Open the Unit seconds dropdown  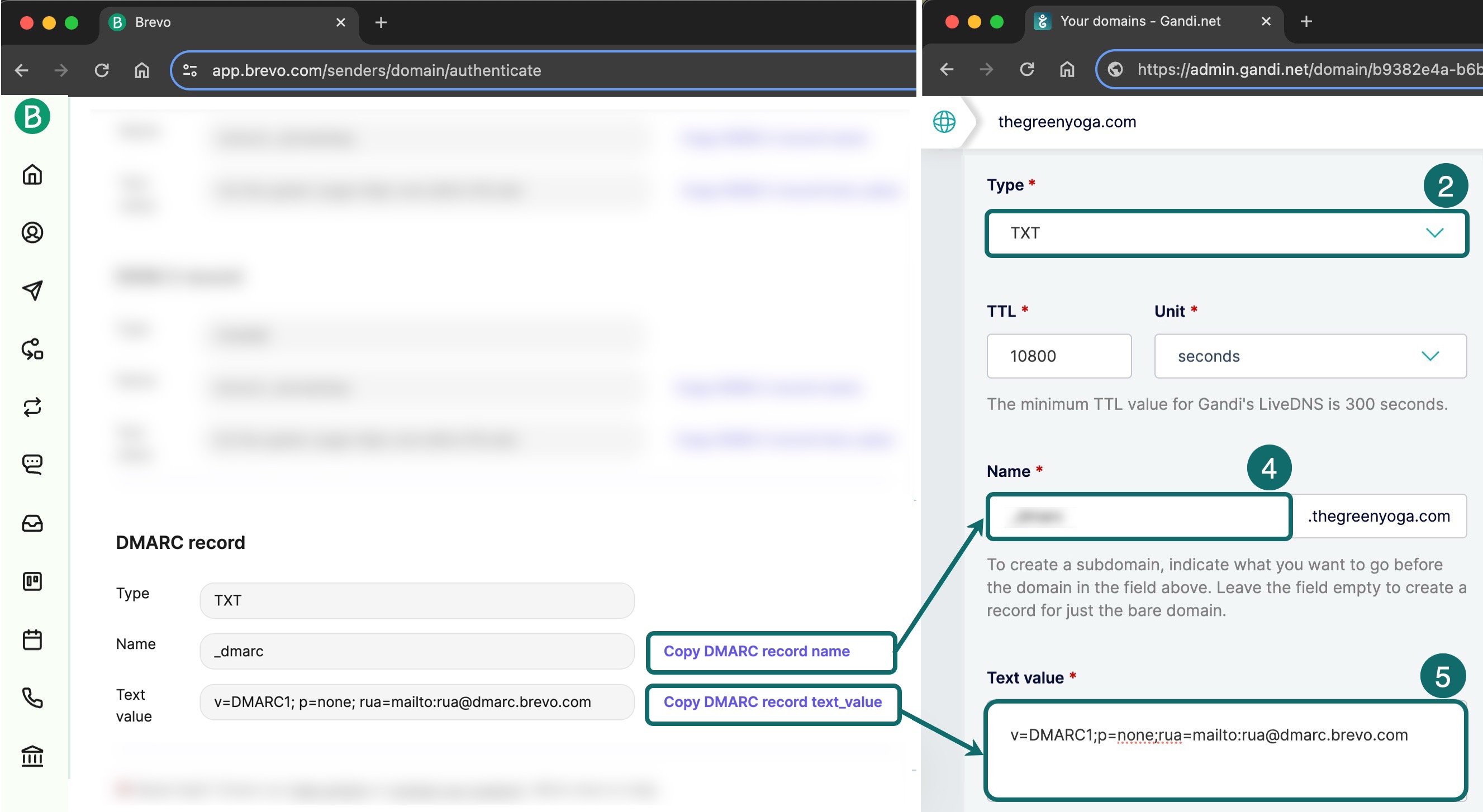pyautogui.click(x=1310, y=356)
